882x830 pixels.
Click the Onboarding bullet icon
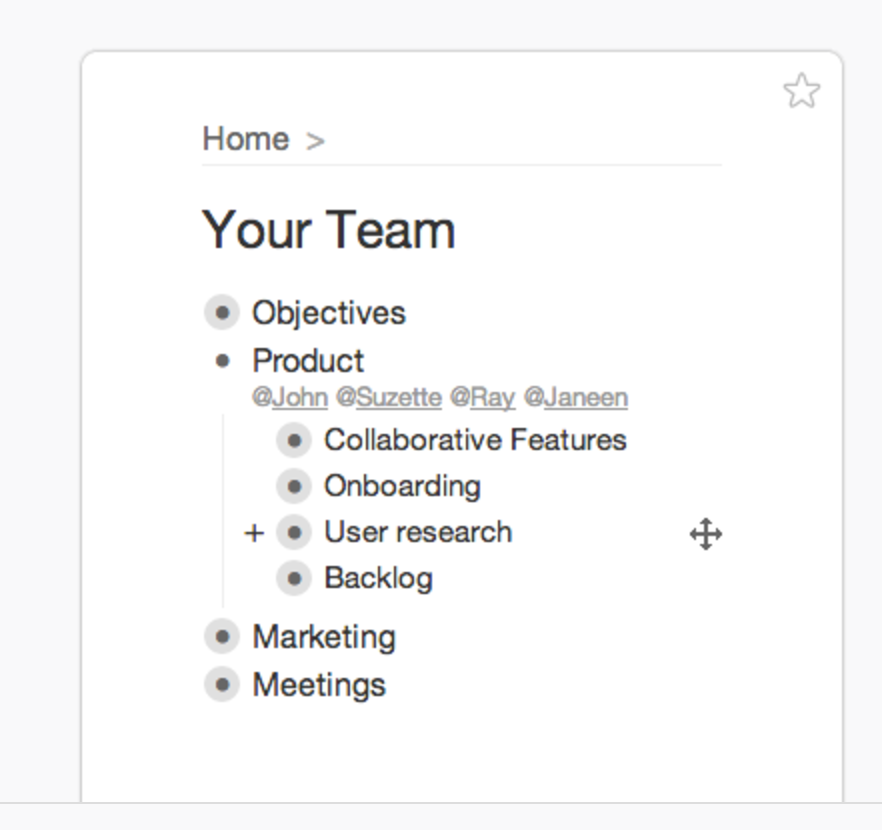(294, 486)
